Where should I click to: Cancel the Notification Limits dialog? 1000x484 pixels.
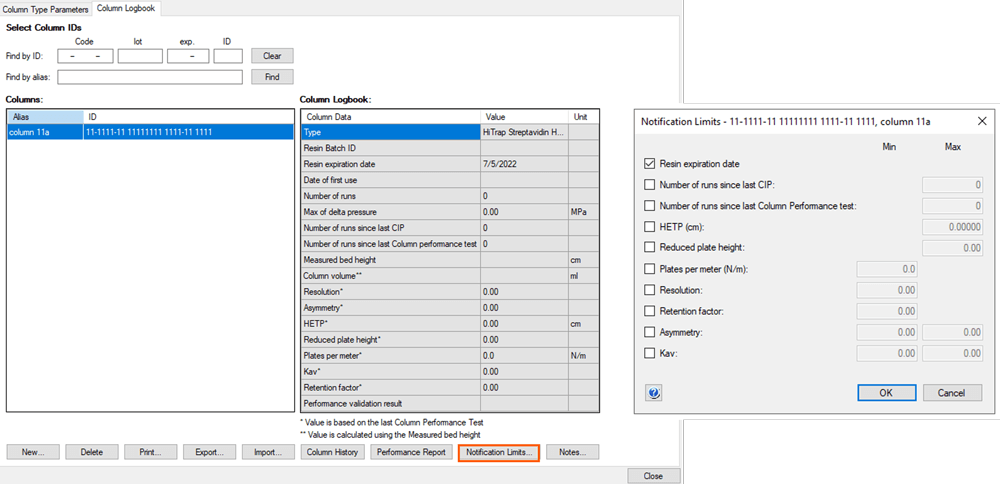pyautogui.click(x=951, y=393)
